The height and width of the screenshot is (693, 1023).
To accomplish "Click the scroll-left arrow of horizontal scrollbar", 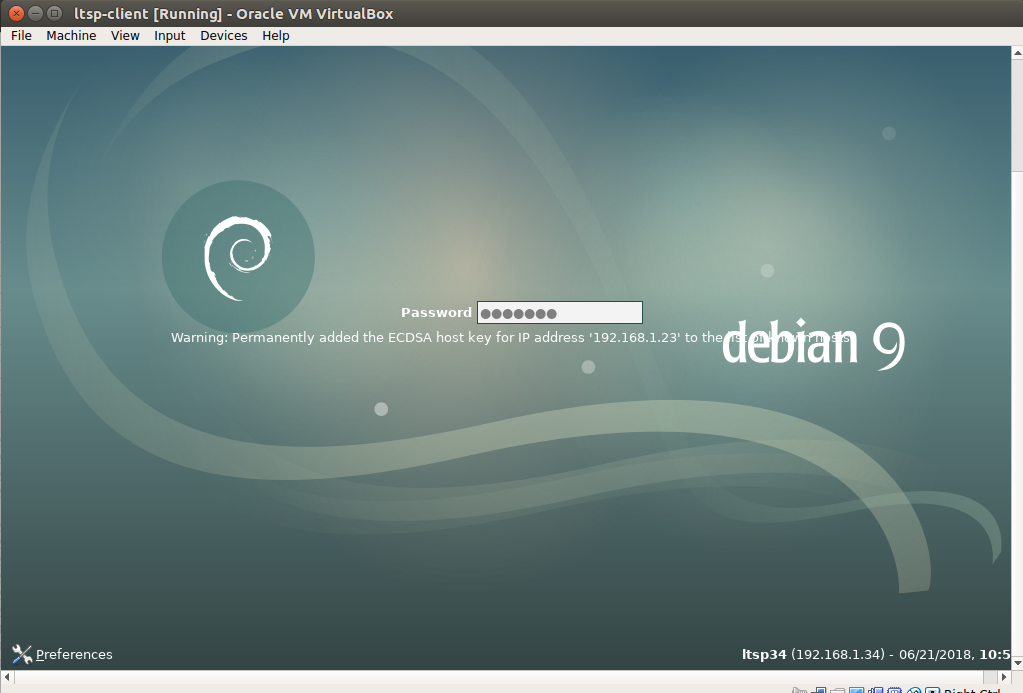I will click(7, 677).
